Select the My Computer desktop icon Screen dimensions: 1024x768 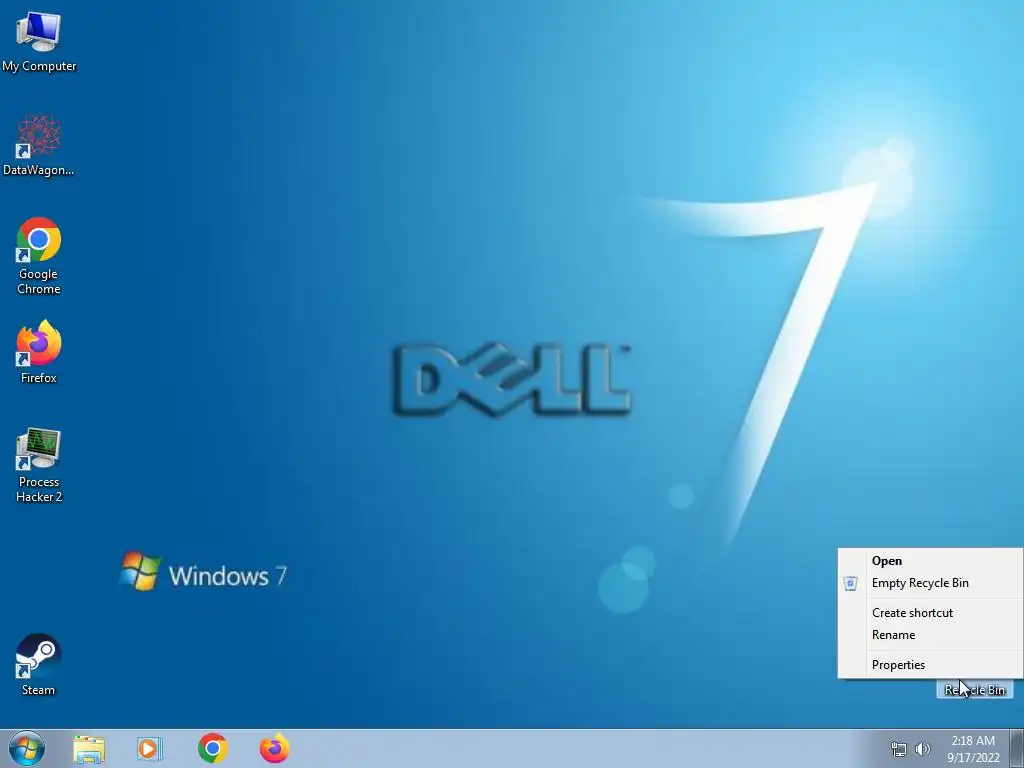[x=39, y=40]
